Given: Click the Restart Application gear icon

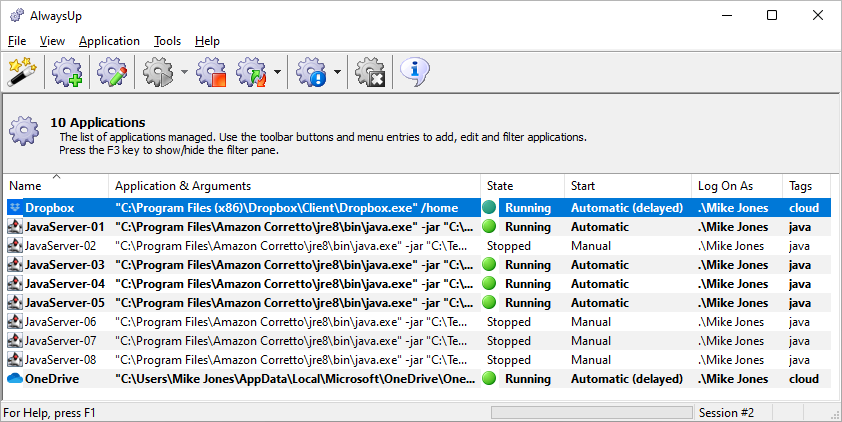Looking at the screenshot, I should tap(251, 71).
